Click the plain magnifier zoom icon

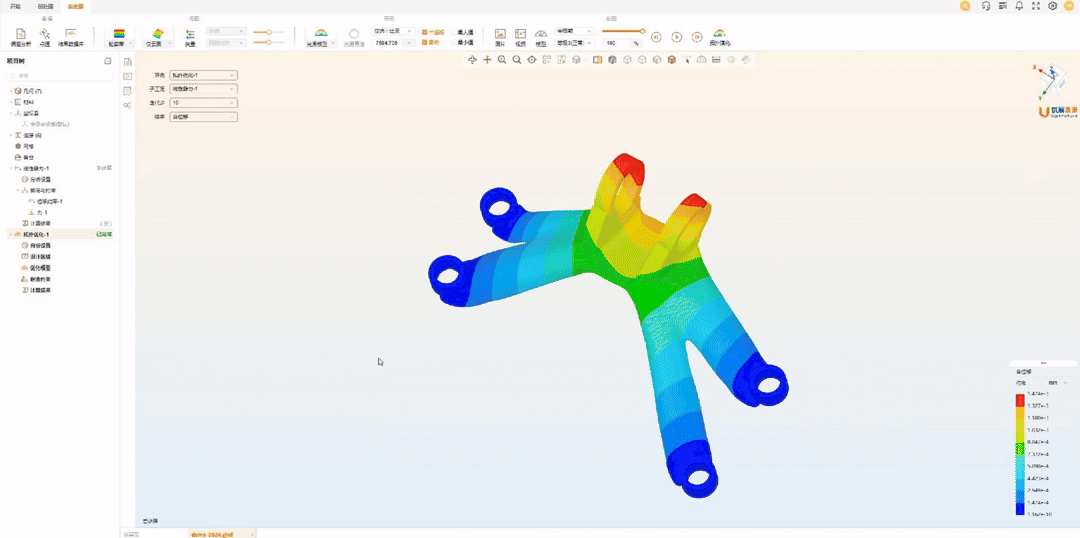517,60
